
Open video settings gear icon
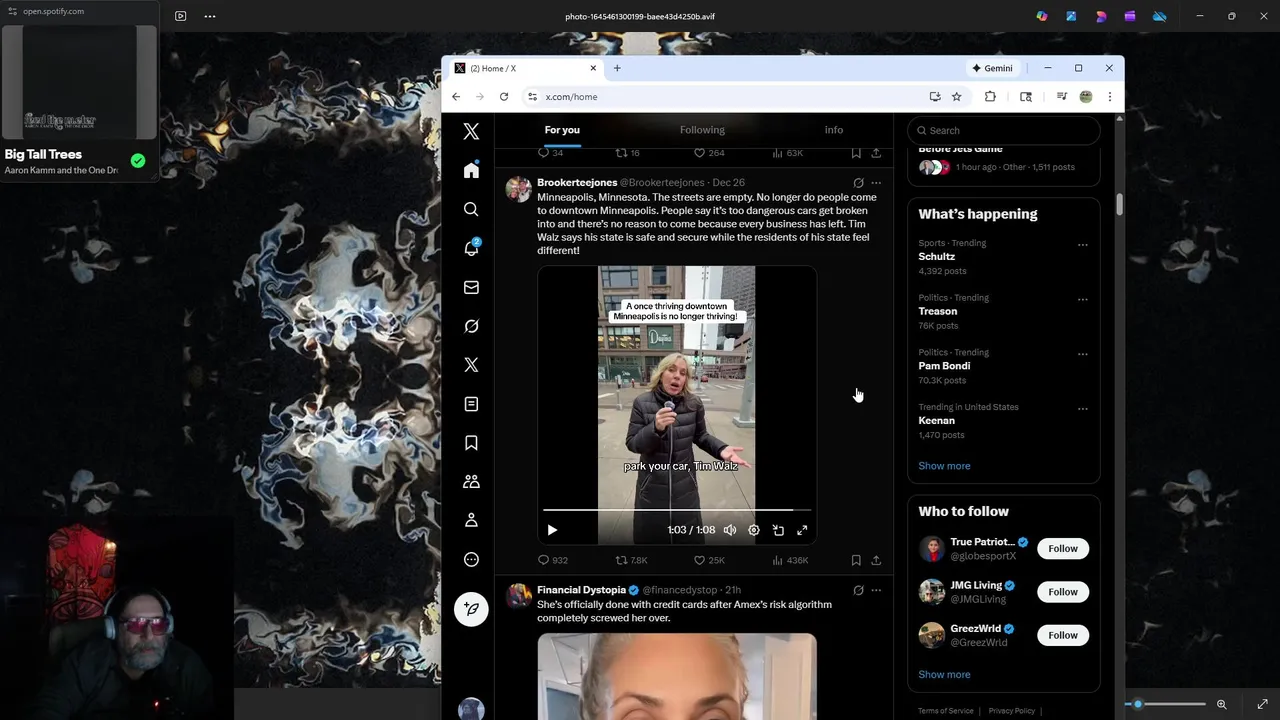(754, 530)
